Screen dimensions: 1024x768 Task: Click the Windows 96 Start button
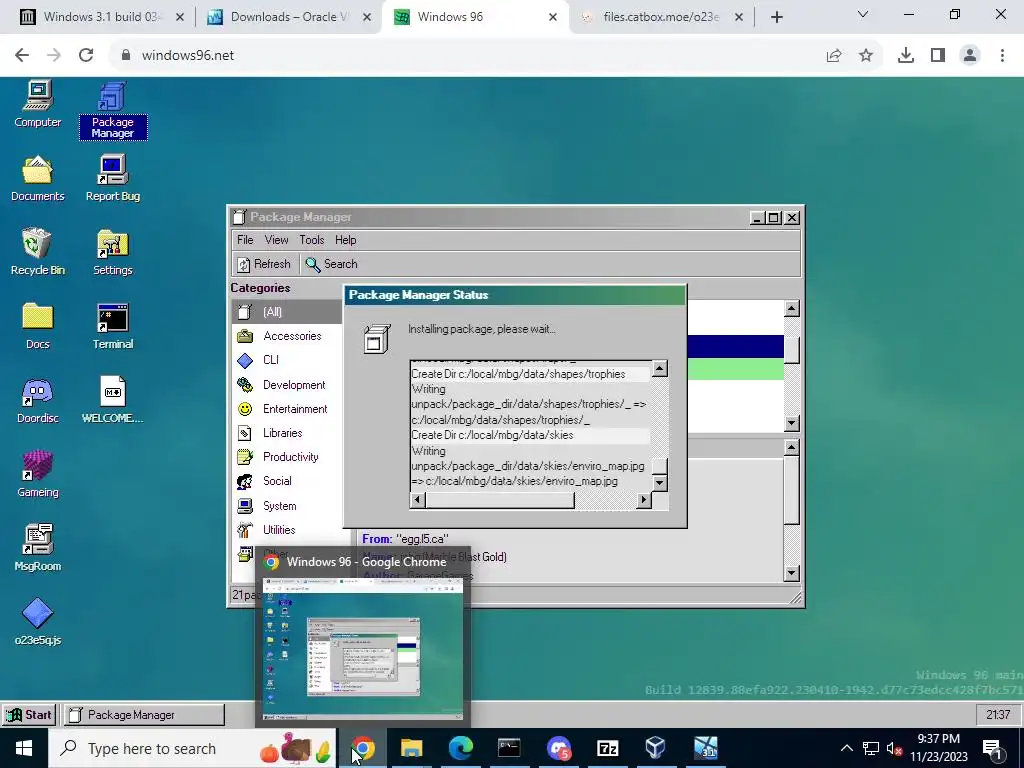point(29,714)
